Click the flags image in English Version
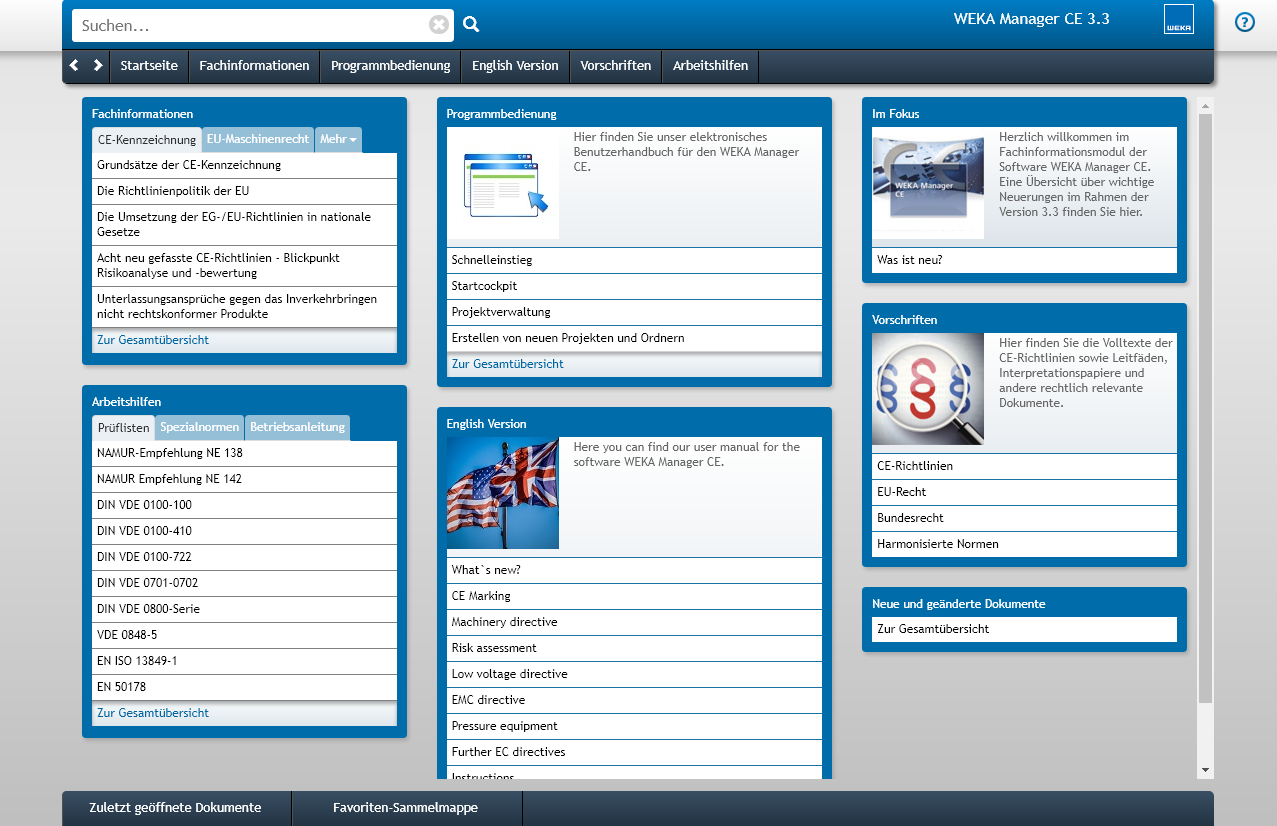This screenshot has width=1277, height=826. (503, 493)
